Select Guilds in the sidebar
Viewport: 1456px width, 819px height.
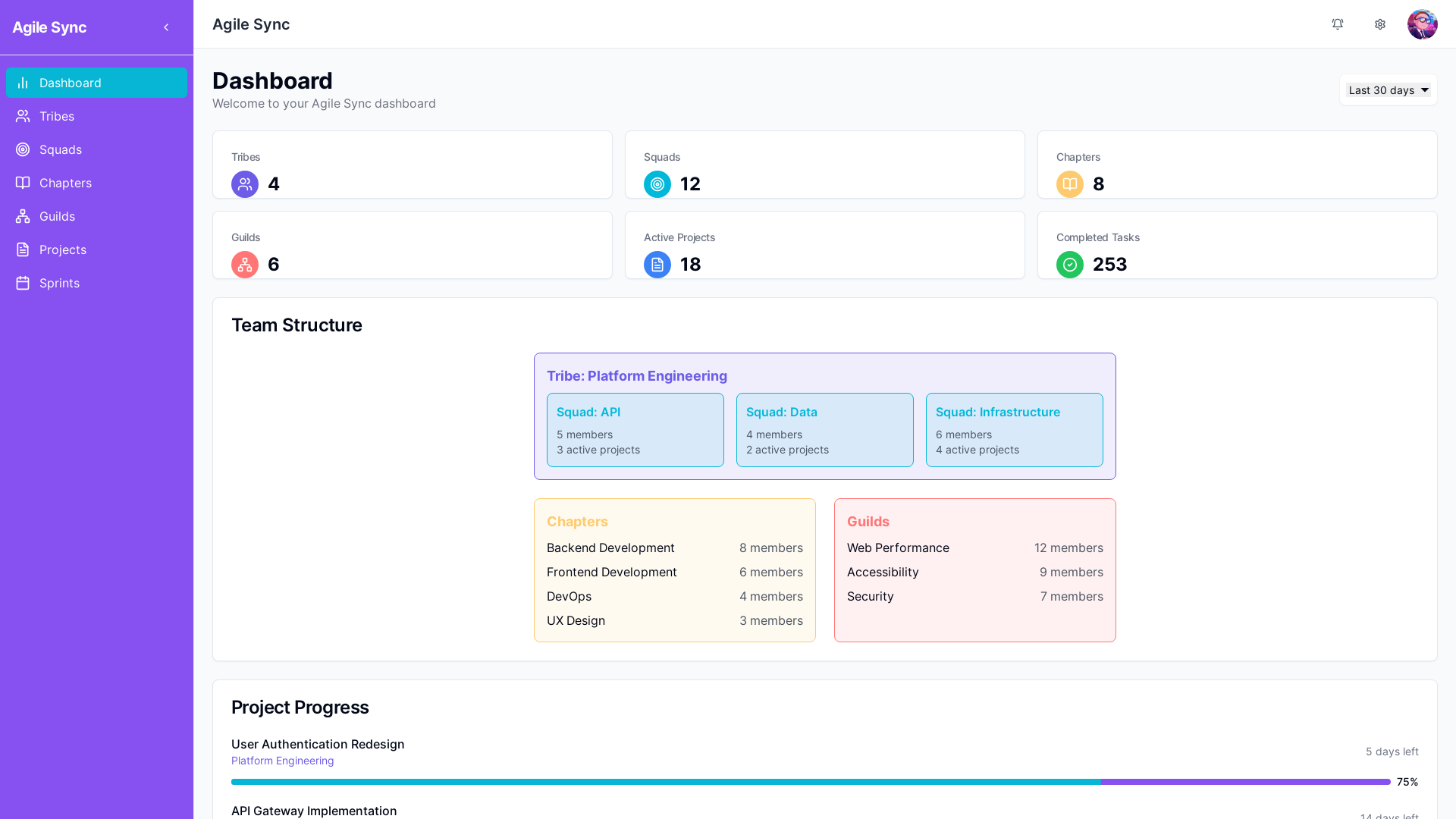coord(96,216)
